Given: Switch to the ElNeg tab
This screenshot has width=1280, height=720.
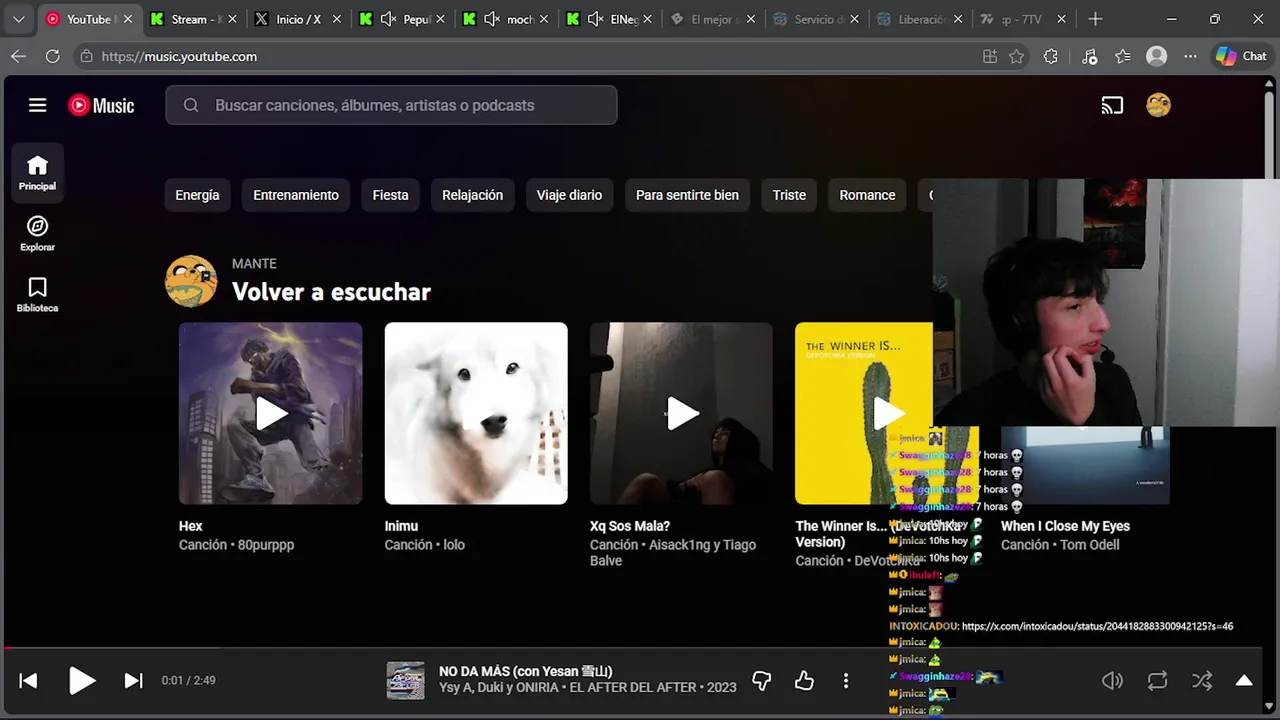Looking at the screenshot, I should pyautogui.click(x=610, y=19).
